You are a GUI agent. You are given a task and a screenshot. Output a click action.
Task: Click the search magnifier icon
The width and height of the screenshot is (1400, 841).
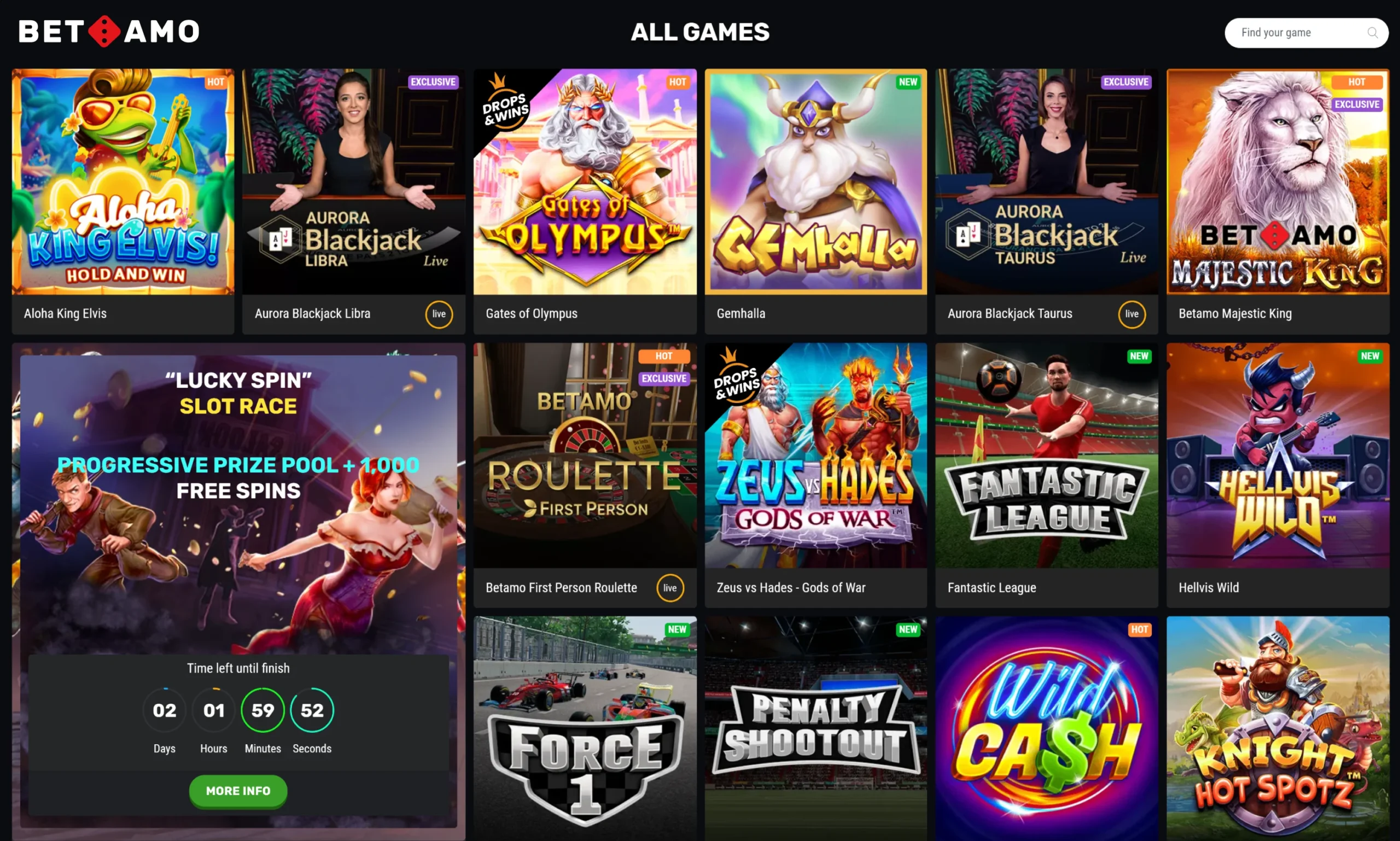point(1372,33)
